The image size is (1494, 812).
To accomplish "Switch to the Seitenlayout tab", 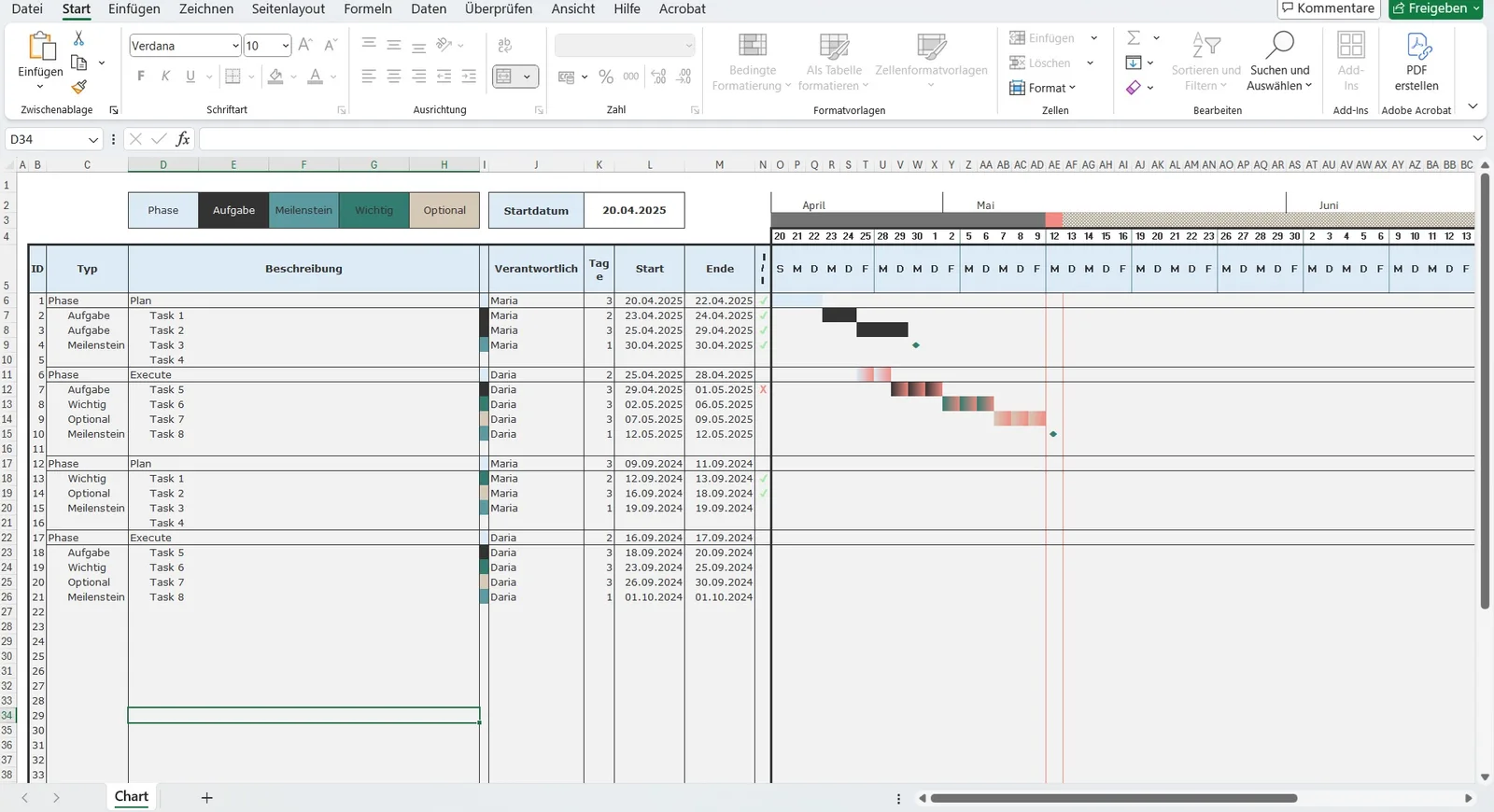I will point(289,9).
